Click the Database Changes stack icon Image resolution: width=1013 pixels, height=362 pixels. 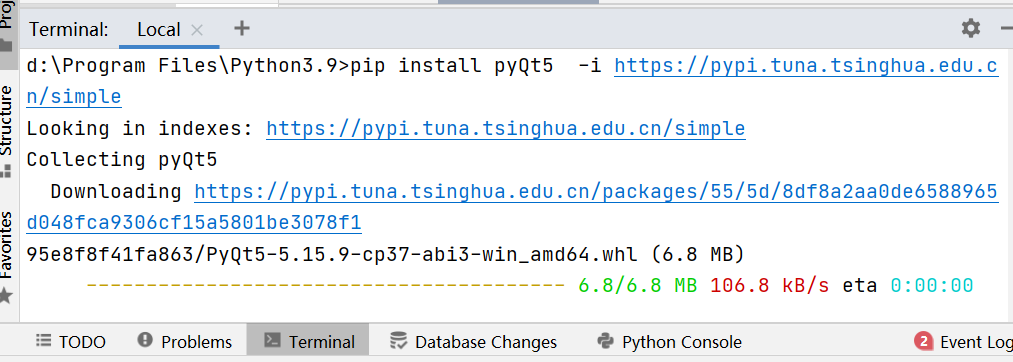398,341
